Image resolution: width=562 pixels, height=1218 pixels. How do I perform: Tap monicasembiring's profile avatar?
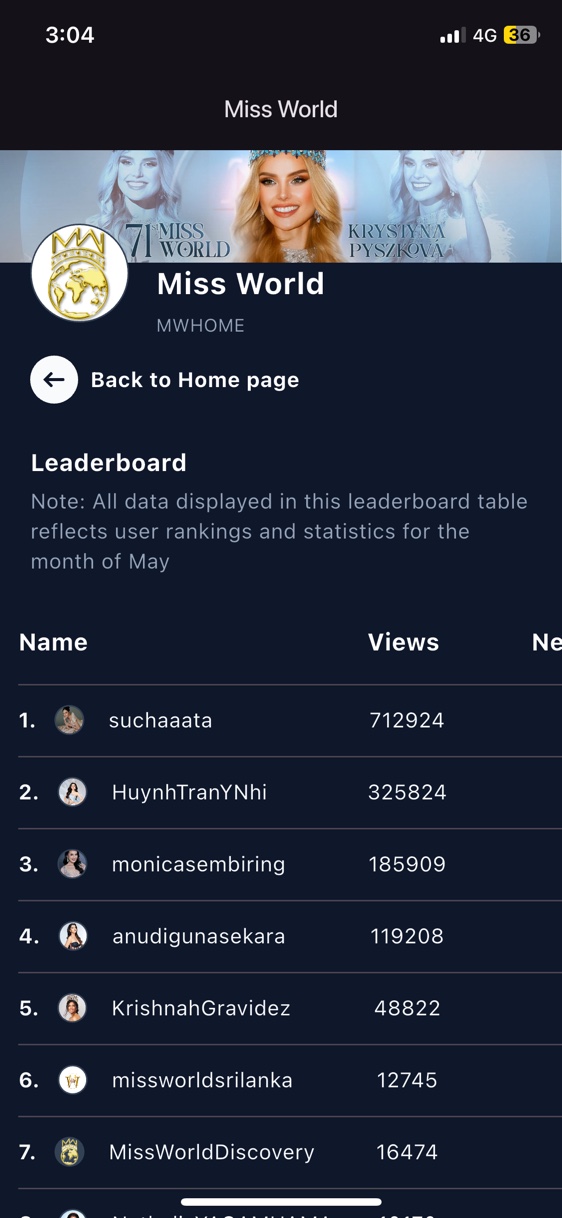73,864
